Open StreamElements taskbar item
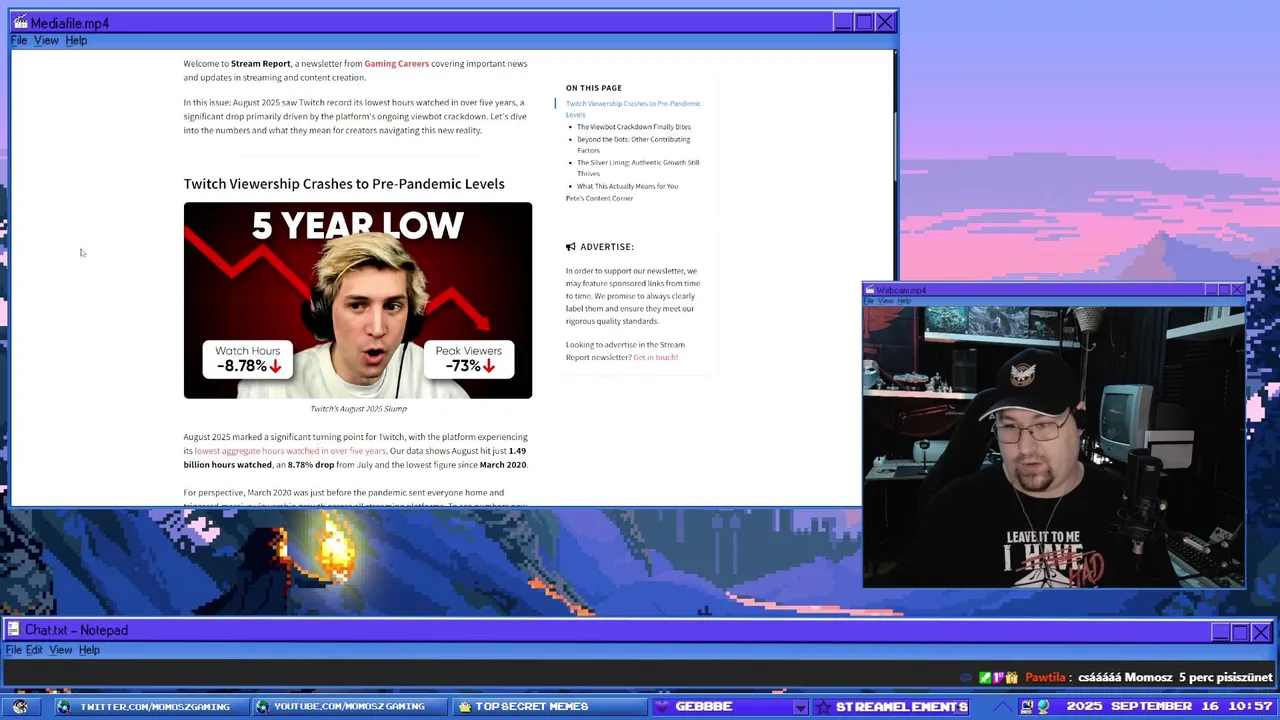This screenshot has height=720, width=1280. coord(892,706)
